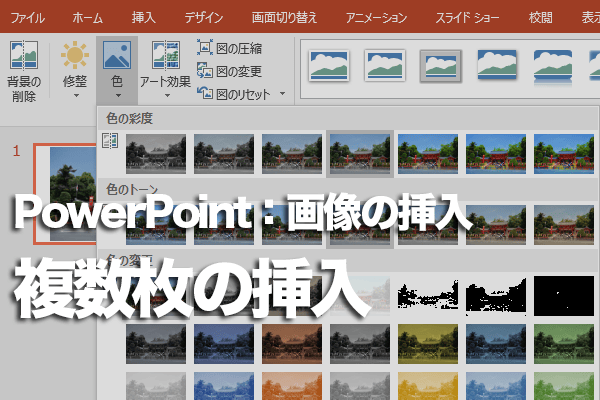
Task: Switch to the ホーム tab
Action: pyautogui.click(x=88, y=17)
